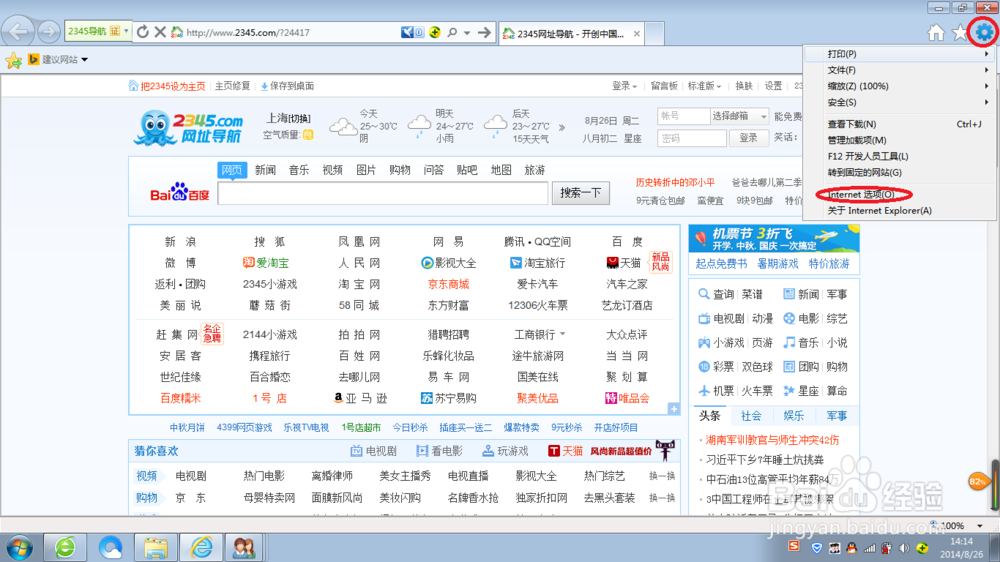
Task: Click the 上海[切换] city switch link
Action: pos(288,118)
